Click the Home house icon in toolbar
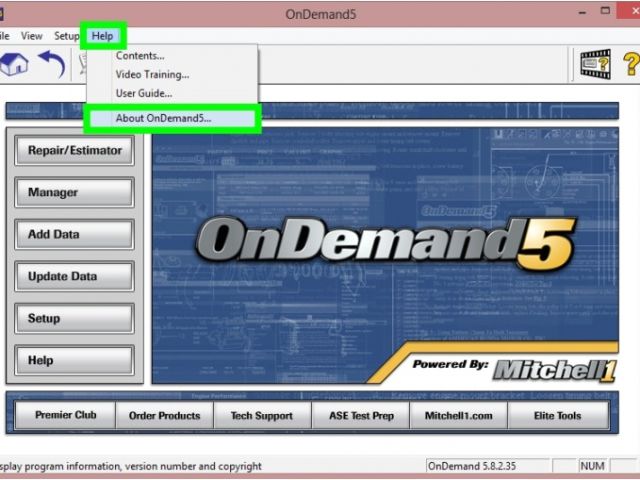 (14, 65)
